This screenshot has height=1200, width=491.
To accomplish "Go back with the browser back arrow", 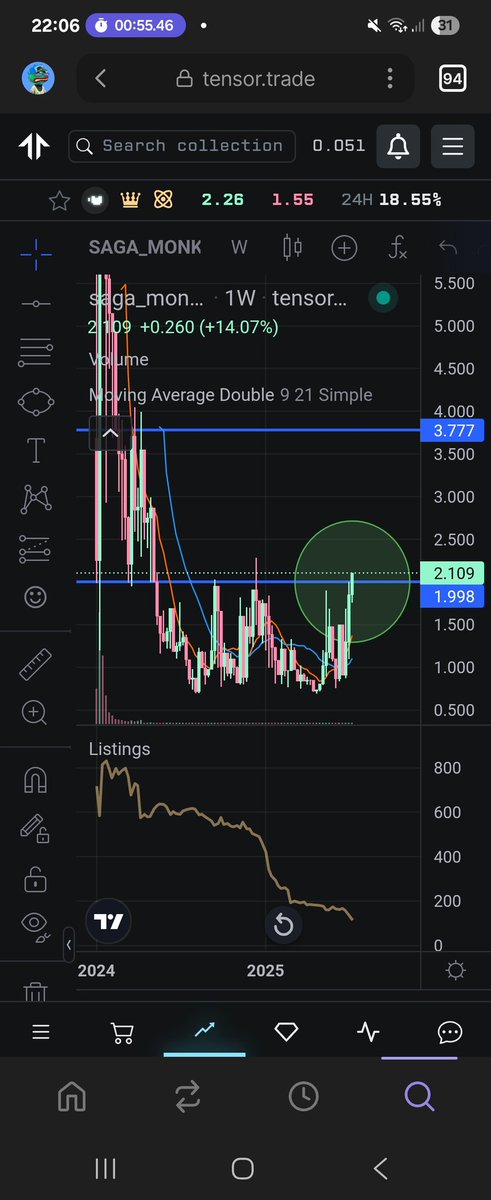I will click(100, 78).
